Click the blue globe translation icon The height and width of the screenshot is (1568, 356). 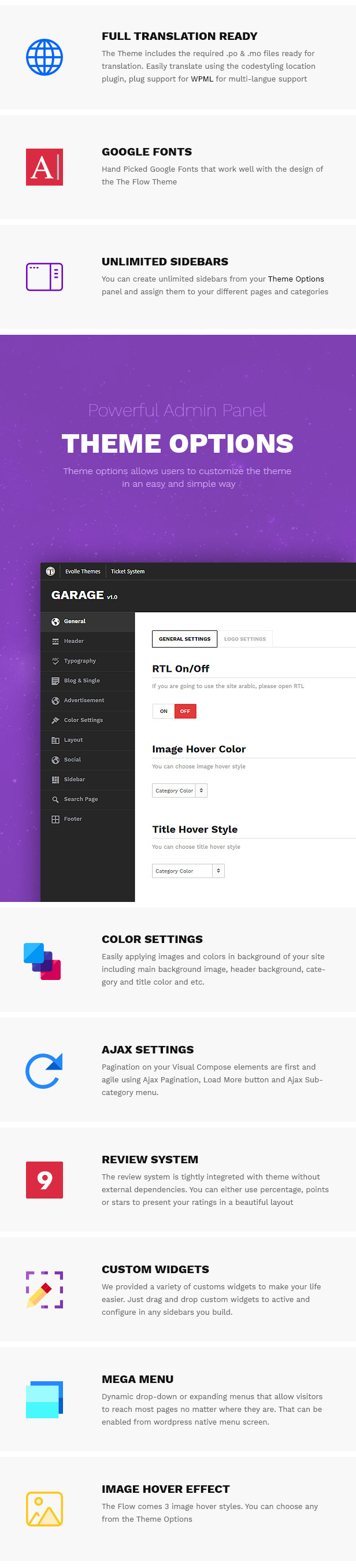tap(44, 57)
